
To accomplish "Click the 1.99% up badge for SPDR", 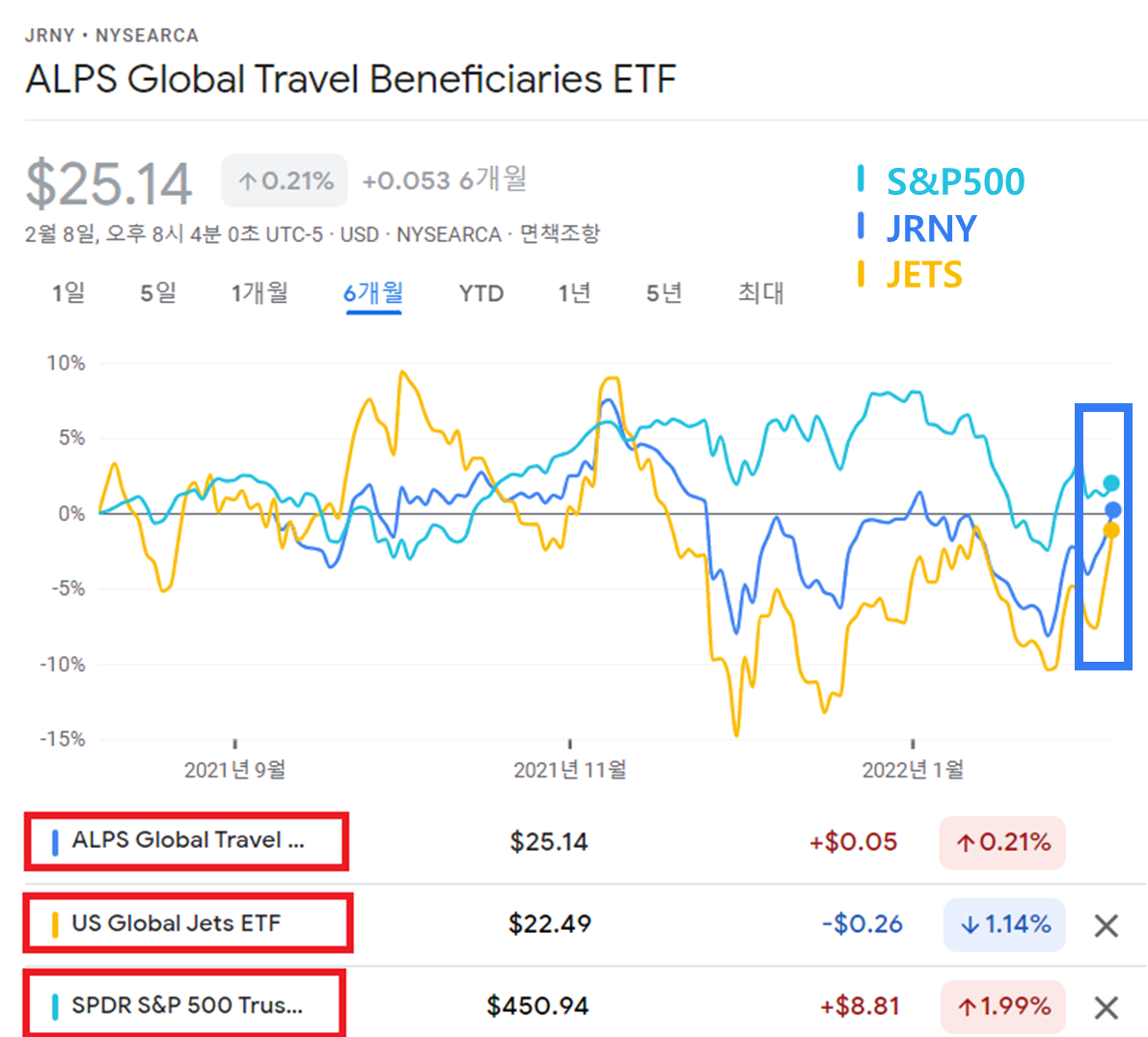I will [x=1003, y=1006].
